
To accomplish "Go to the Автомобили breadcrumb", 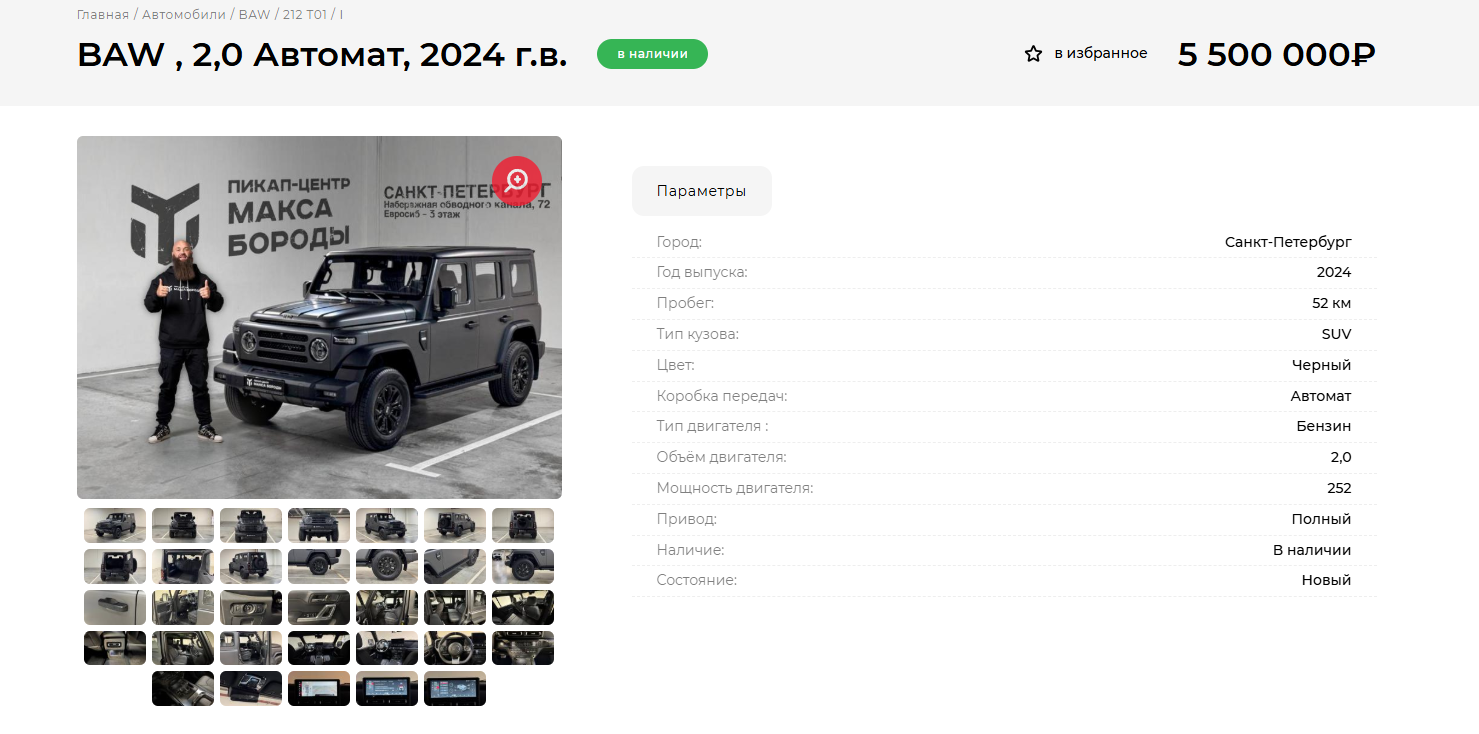I will pyautogui.click(x=182, y=15).
